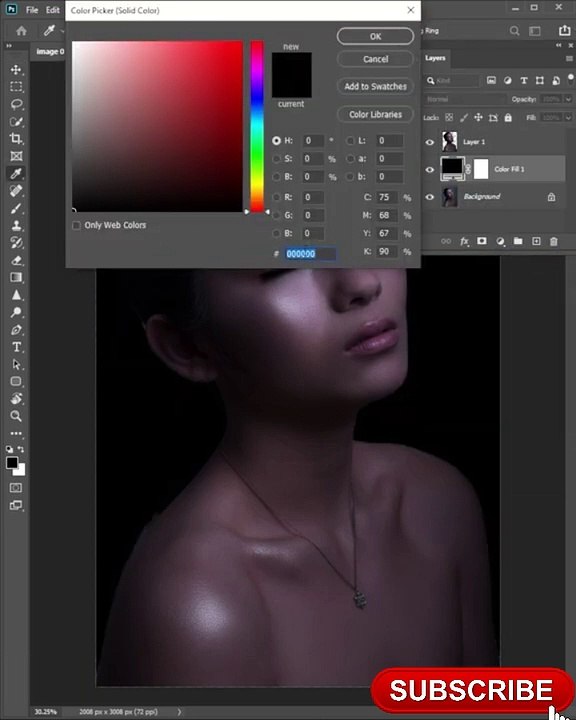Open the Share icon

565,30
